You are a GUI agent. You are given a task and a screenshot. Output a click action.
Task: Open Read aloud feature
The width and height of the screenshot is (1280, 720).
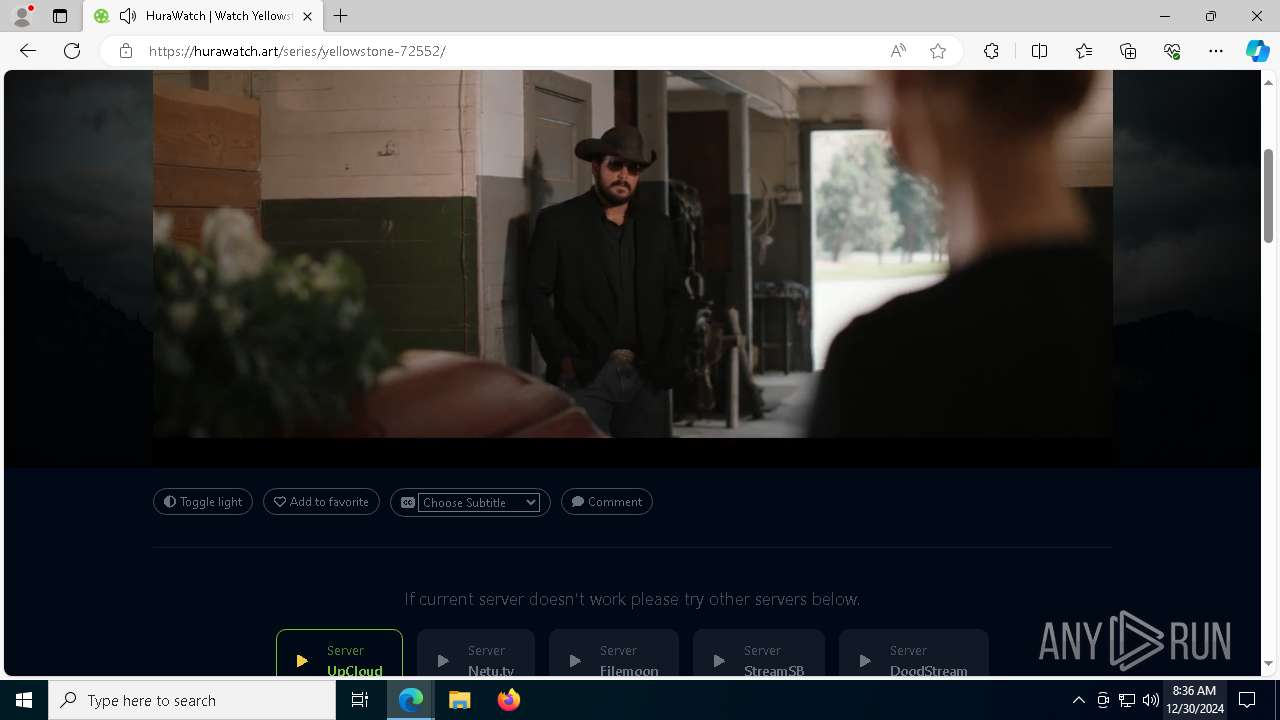point(898,51)
